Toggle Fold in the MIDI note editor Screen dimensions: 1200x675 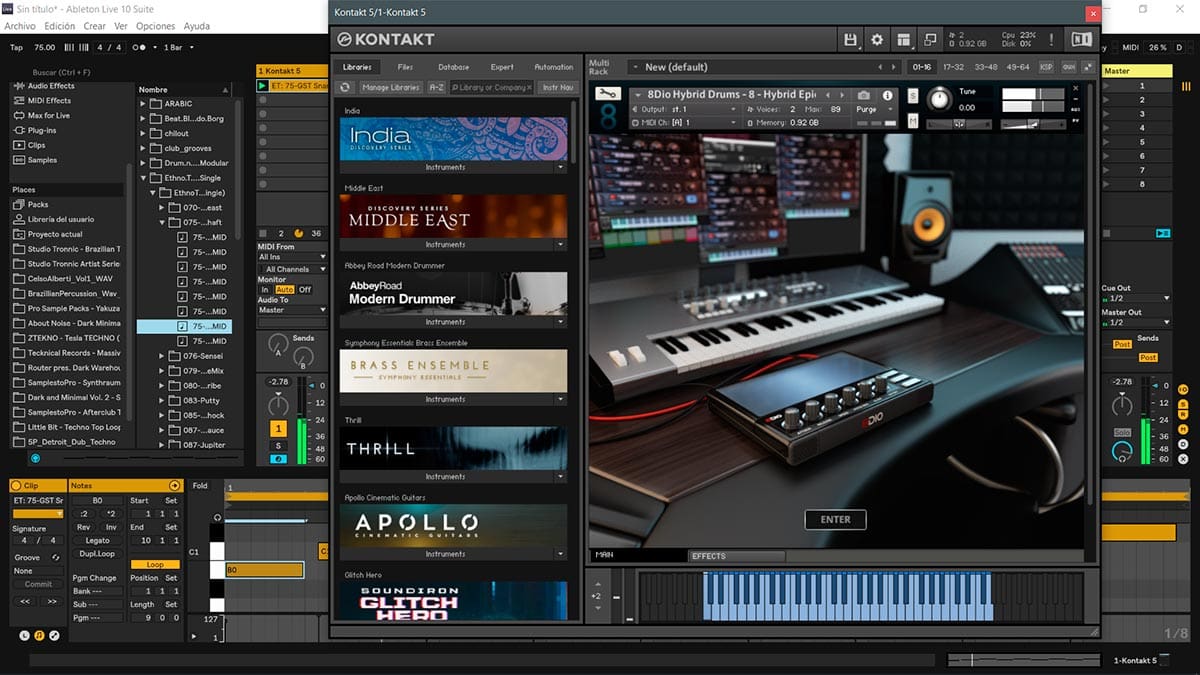(200, 486)
